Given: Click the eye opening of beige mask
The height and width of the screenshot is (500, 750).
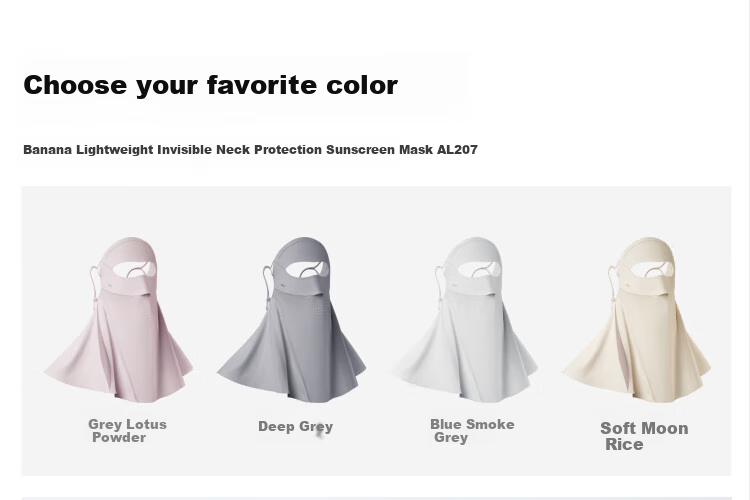Looking at the screenshot, I should coord(653,269).
